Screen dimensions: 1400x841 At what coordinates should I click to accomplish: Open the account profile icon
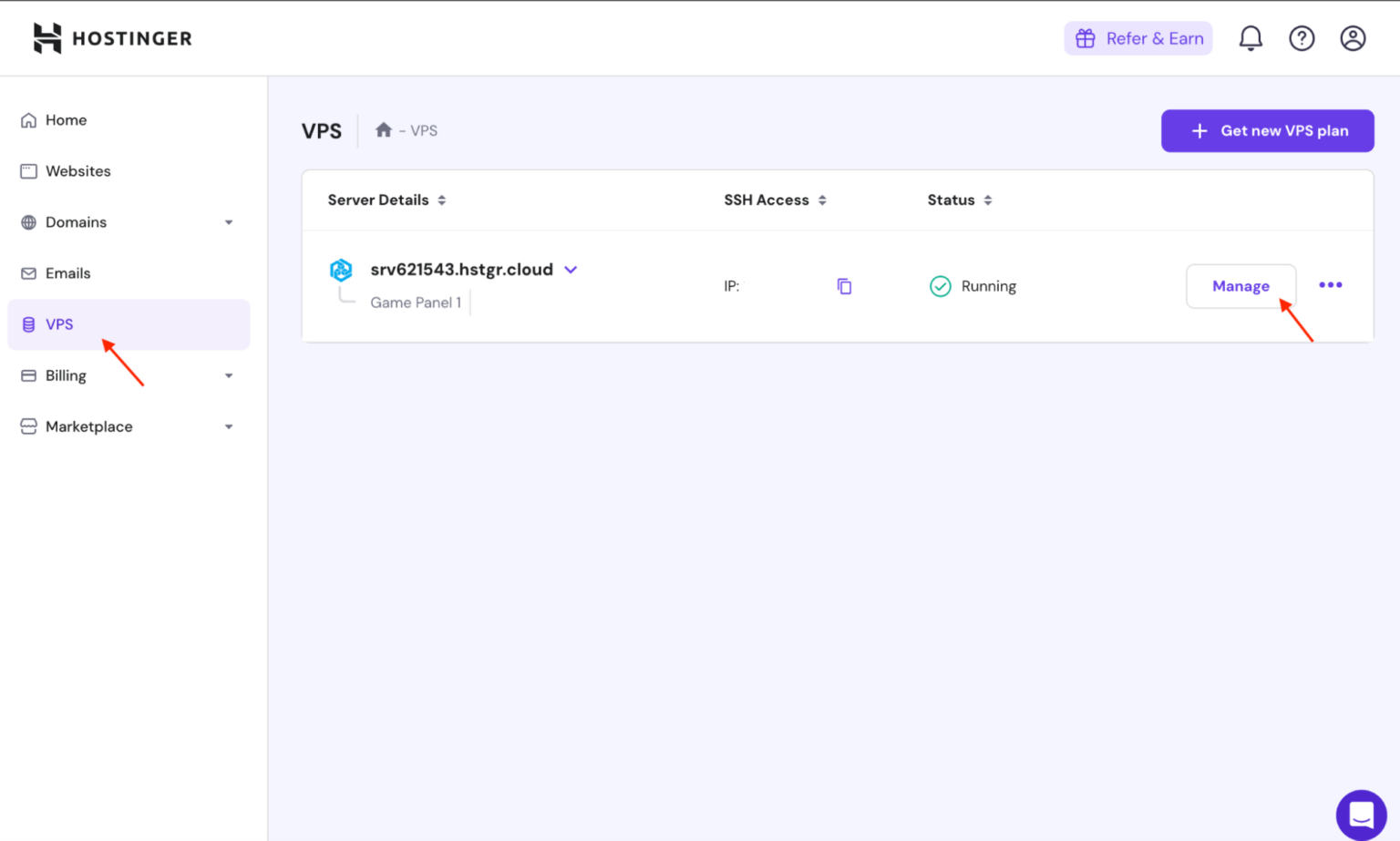tap(1353, 37)
